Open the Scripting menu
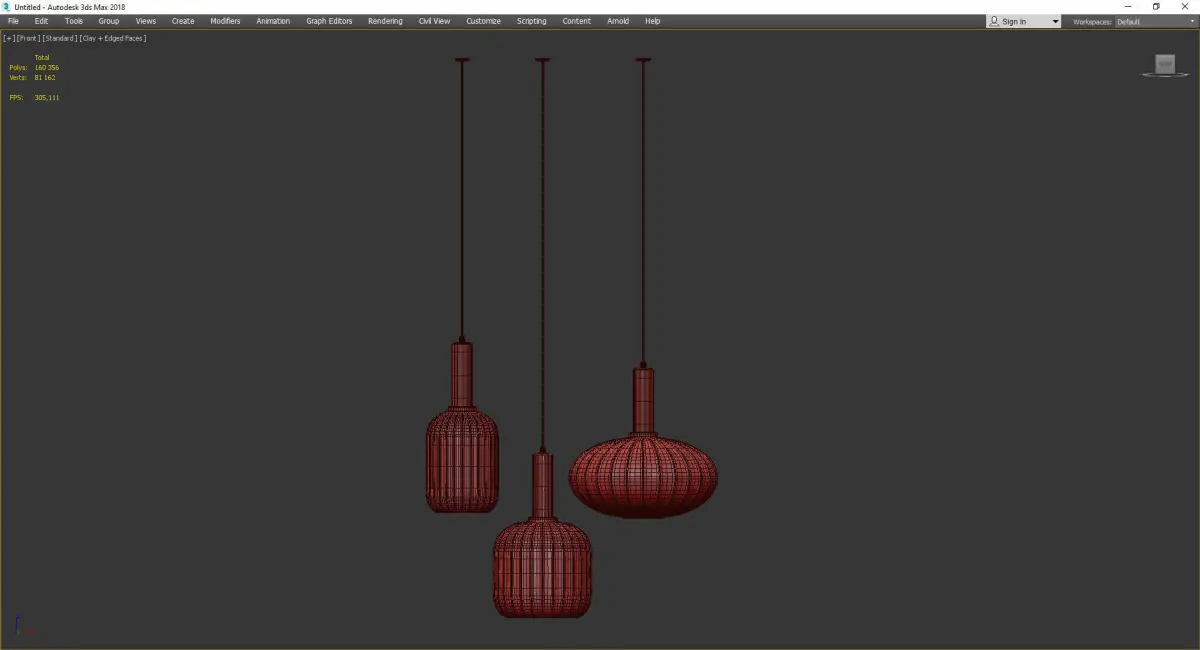The image size is (1200, 650). [x=532, y=21]
